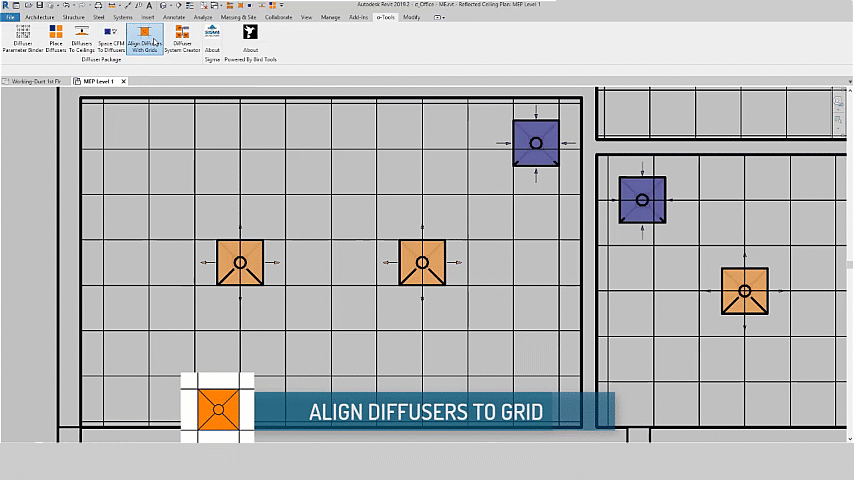
Task: Run the Diffusers To Ceilings tool
Action: (82, 39)
